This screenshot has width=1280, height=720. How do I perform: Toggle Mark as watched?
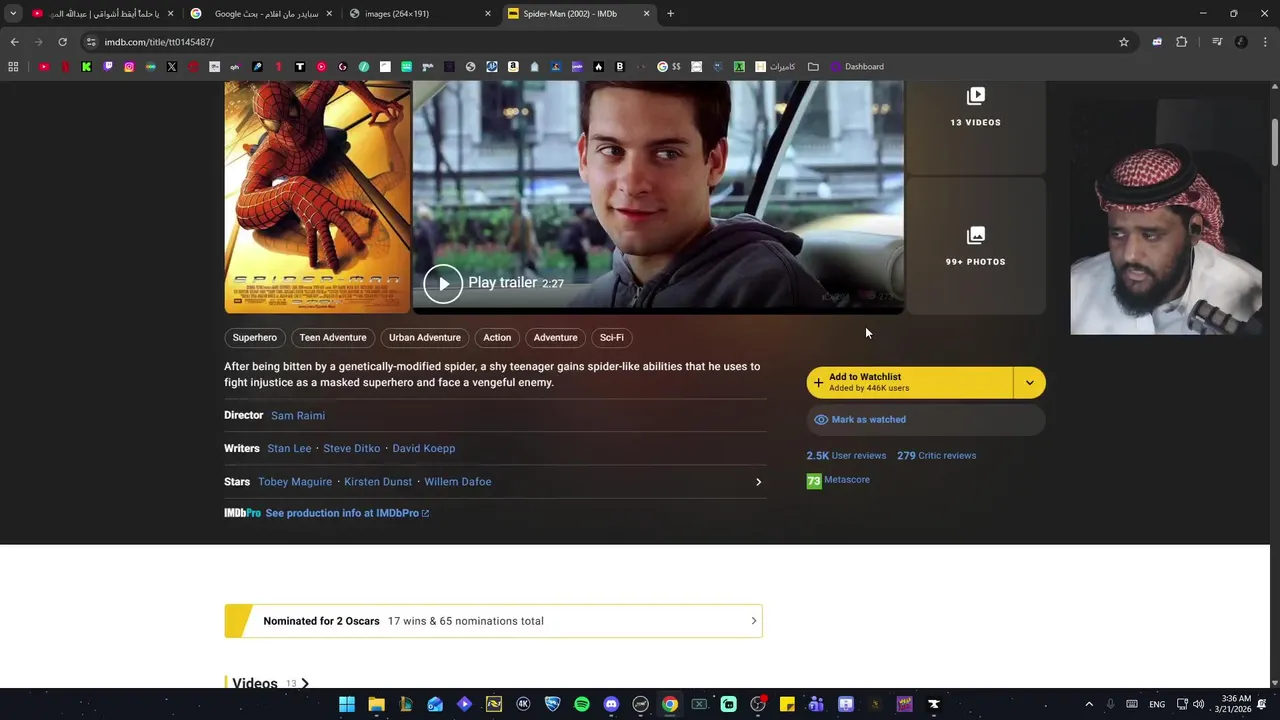[926, 420]
